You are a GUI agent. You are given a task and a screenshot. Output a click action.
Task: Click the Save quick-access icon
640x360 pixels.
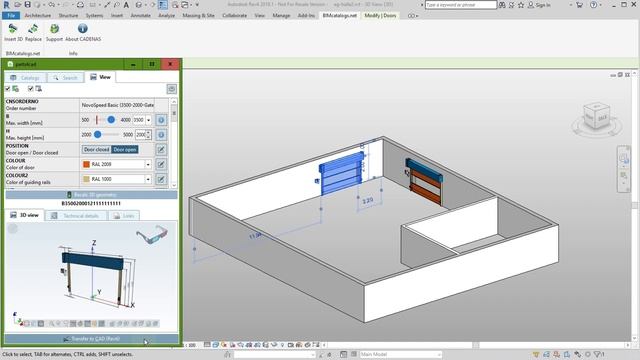[x=27, y=5]
